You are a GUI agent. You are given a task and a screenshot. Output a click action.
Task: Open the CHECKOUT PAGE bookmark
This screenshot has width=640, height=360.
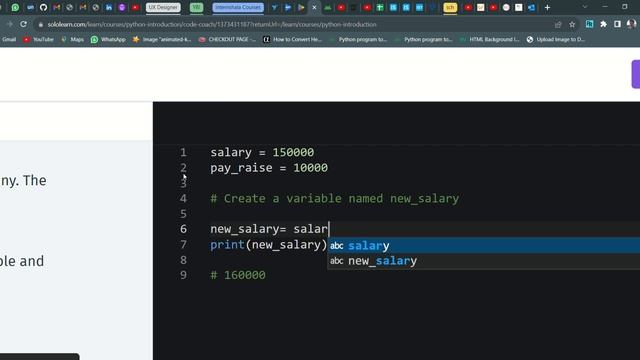pos(227,40)
